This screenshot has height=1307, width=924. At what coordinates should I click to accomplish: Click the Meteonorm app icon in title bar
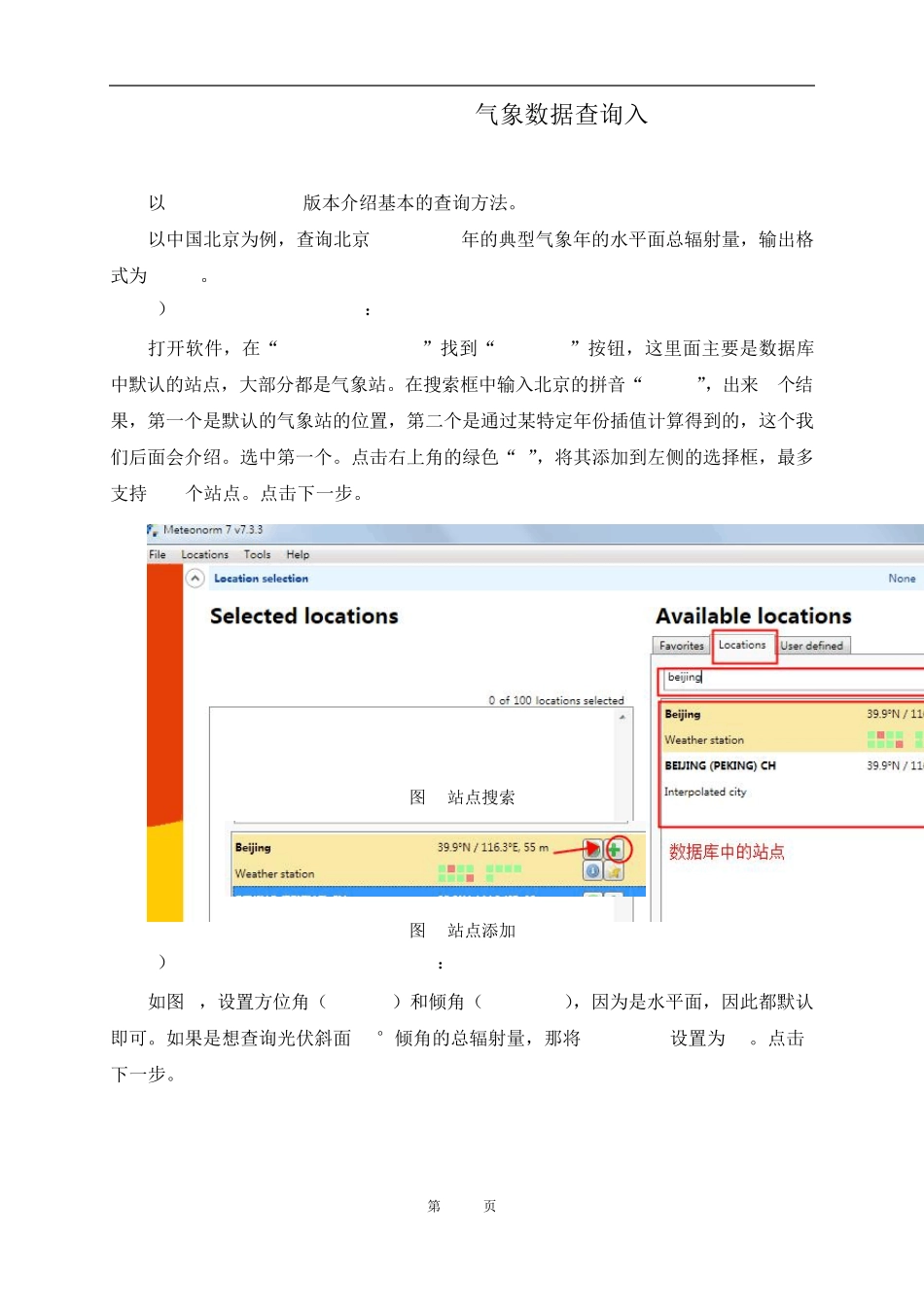(153, 530)
